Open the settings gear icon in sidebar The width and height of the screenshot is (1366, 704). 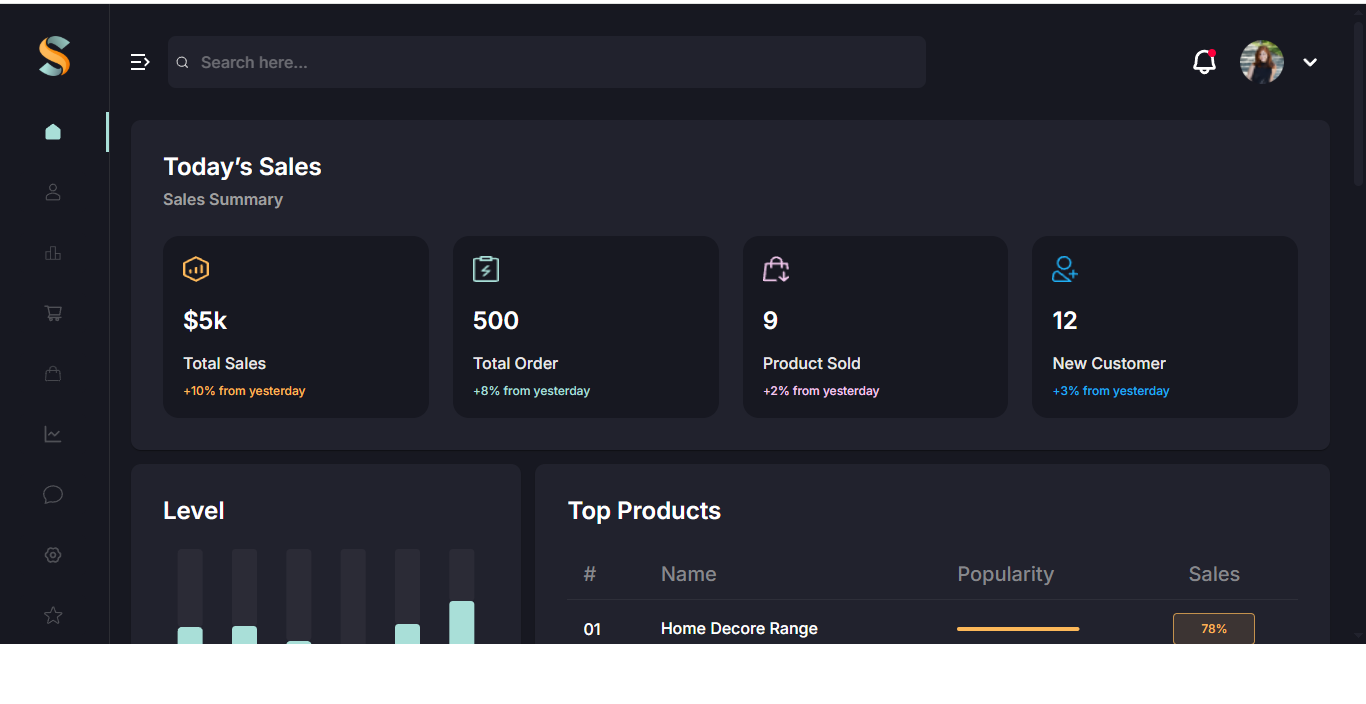click(52, 555)
